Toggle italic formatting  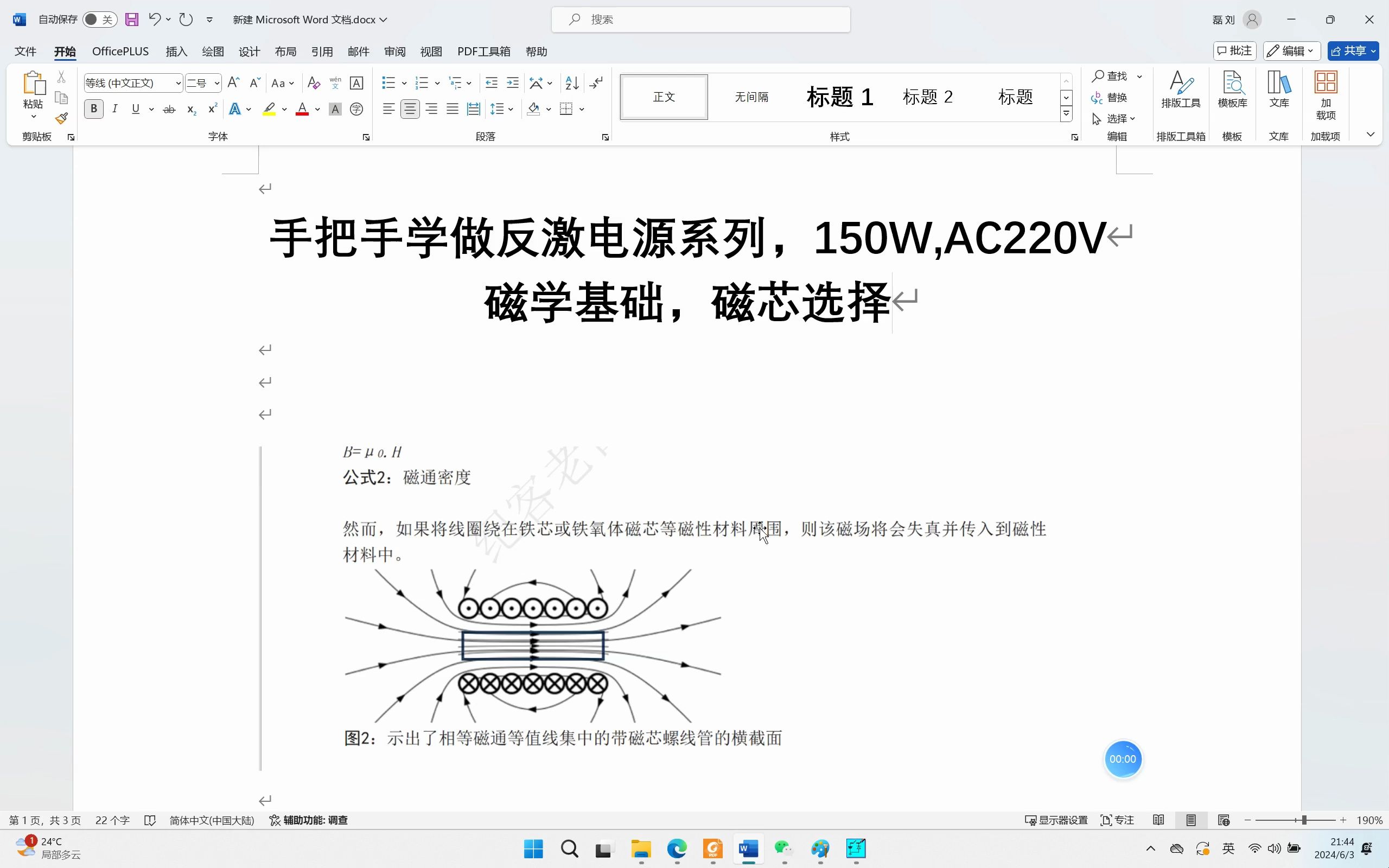pos(115,109)
